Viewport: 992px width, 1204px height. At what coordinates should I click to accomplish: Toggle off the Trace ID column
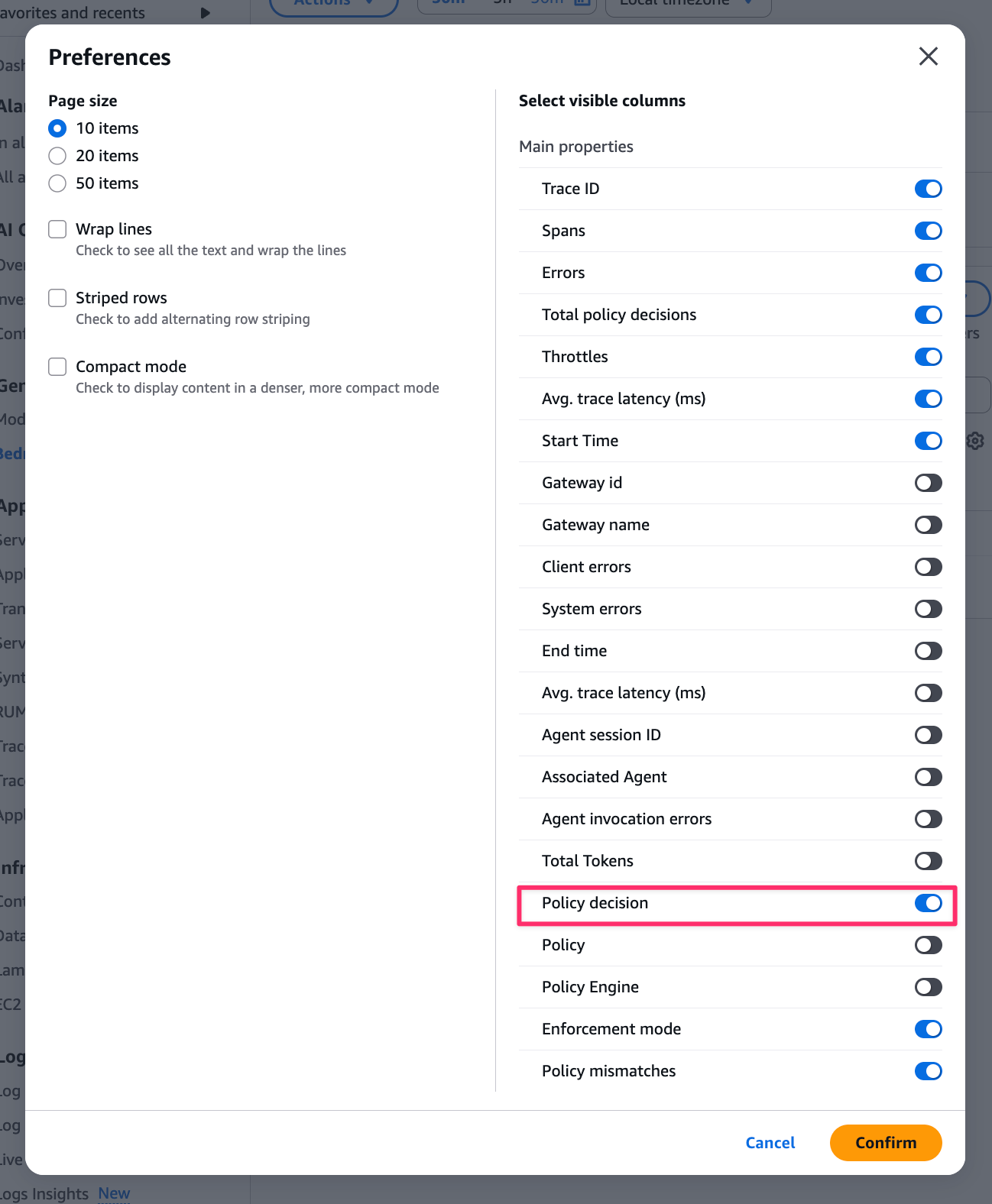click(x=928, y=189)
